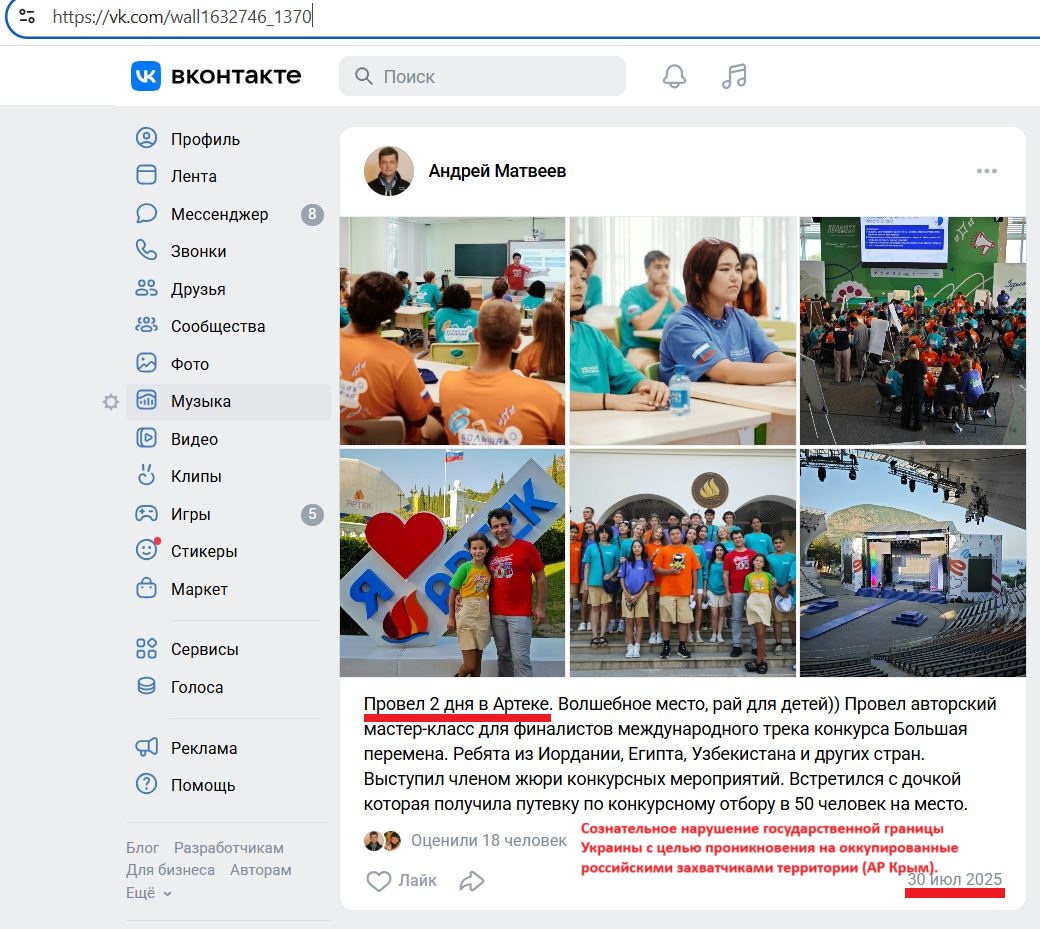
Task: Open the three-dot post options menu
Action: [x=986, y=171]
